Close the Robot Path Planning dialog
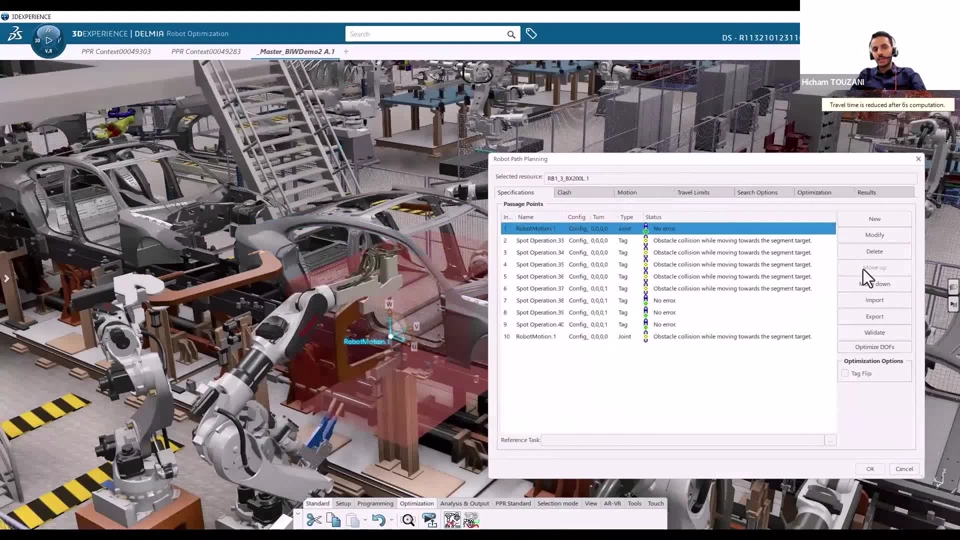The height and width of the screenshot is (540, 960). [x=918, y=159]
